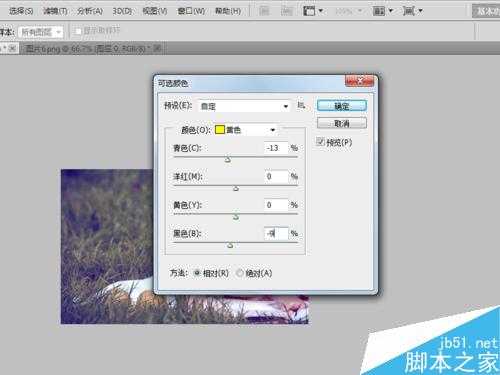Toggle the 预览(P) checkbox
500x375 pixels.
320,142
